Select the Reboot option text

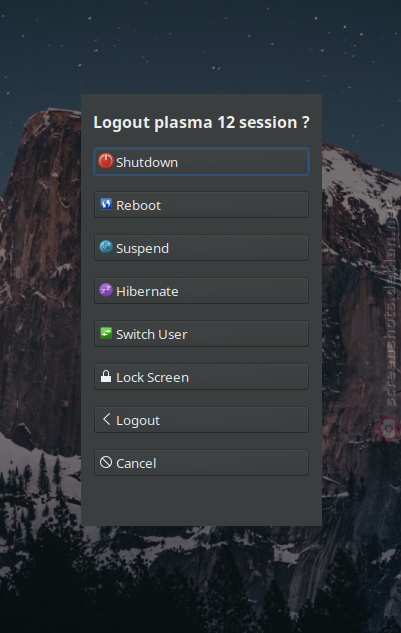139,205
